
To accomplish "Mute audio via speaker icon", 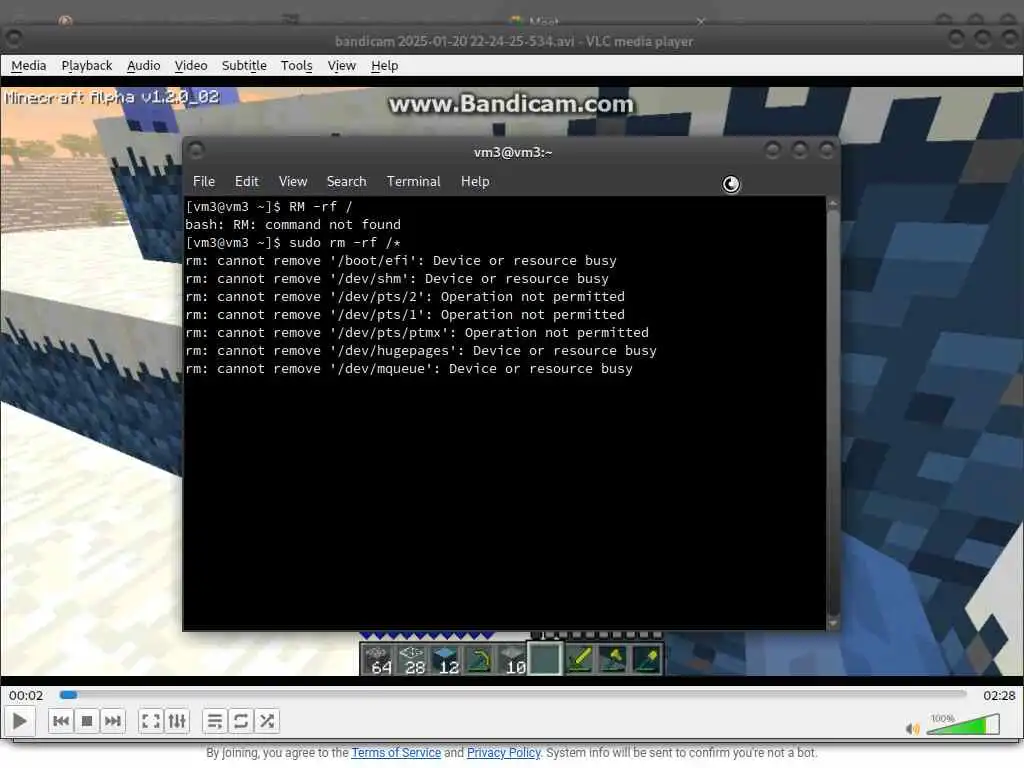I will [x=912, y=728].
